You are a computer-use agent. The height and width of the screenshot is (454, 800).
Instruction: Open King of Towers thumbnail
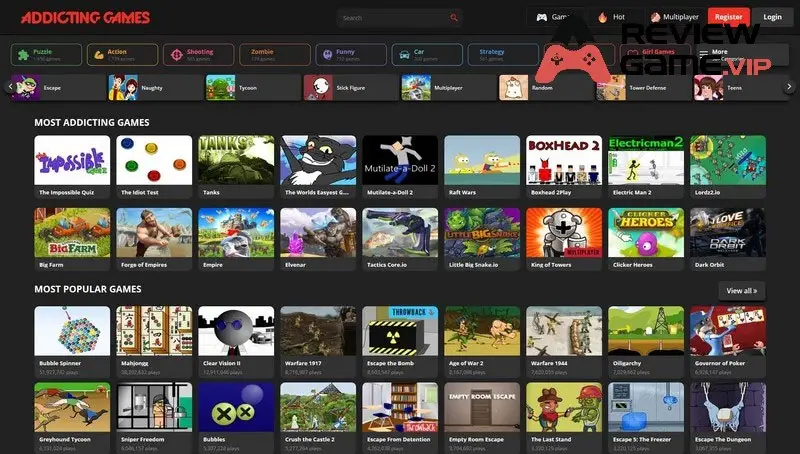pos(564,233)
